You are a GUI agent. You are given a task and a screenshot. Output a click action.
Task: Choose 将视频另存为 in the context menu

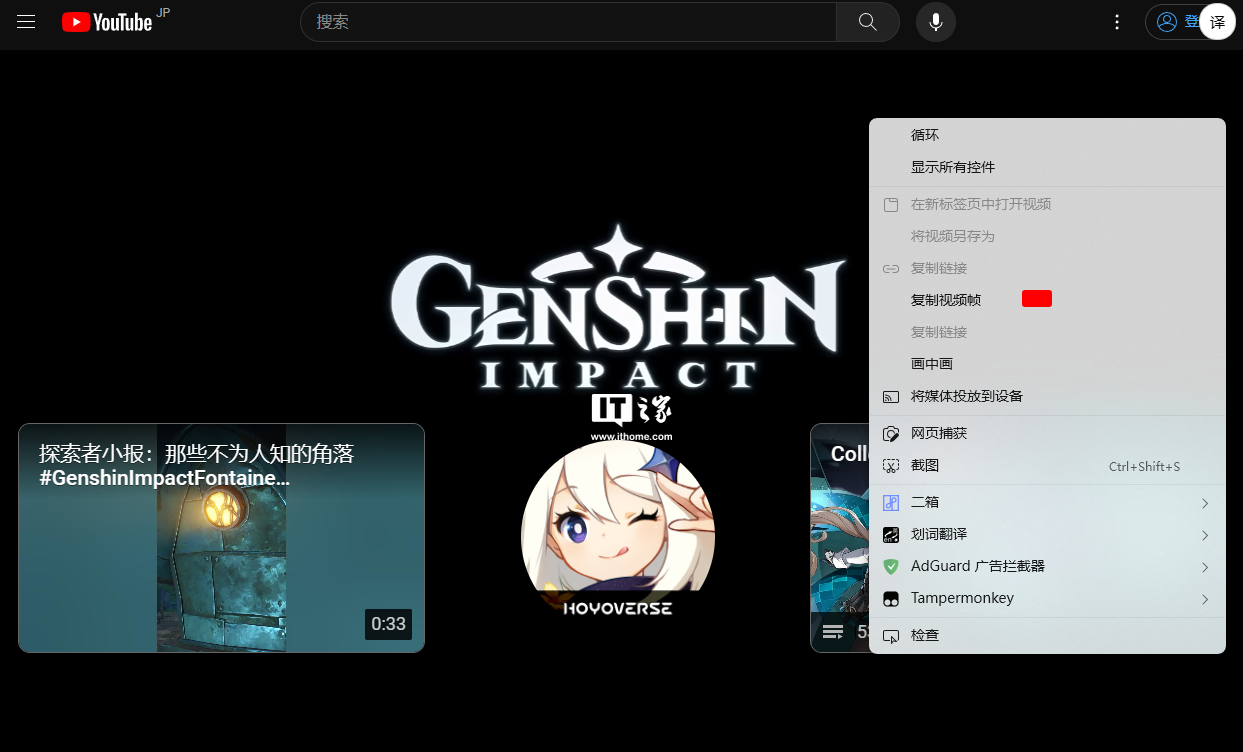pyautogui.click(x=1047, y=236)
